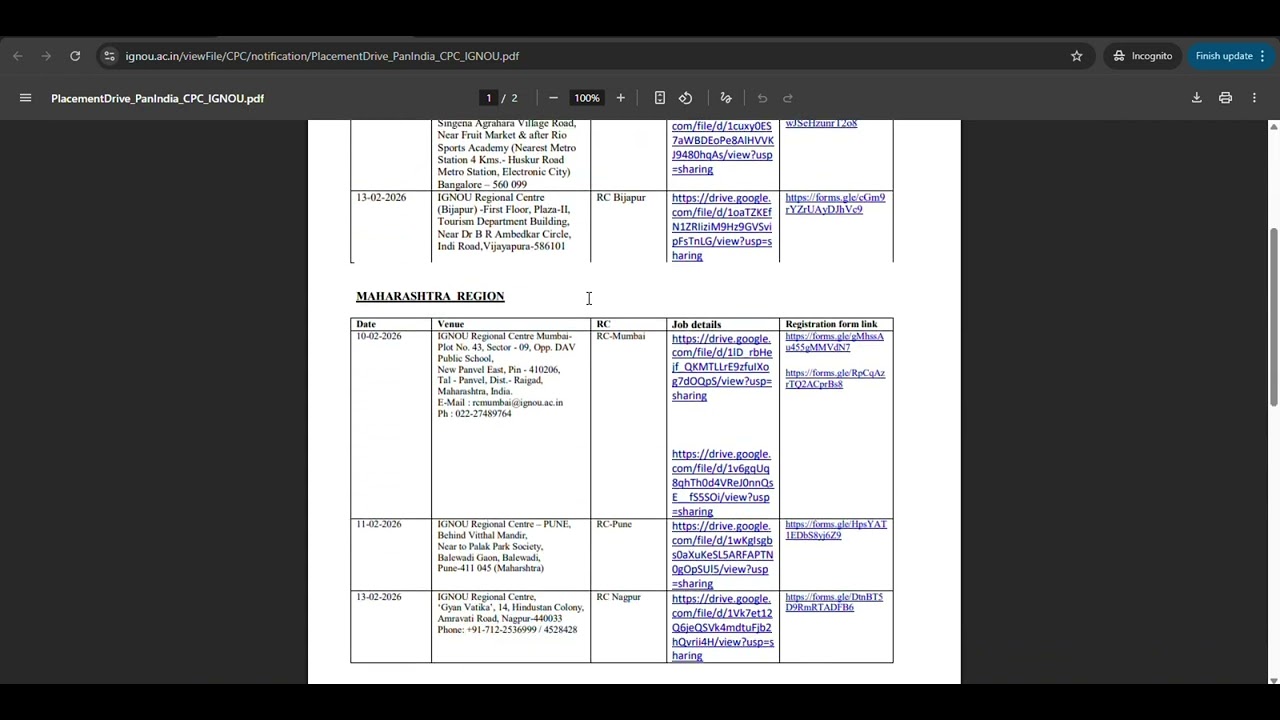The height and width of the screenshot is (720, 1280).
Task: Click the Venue column header
Action: tap(450, 324)
